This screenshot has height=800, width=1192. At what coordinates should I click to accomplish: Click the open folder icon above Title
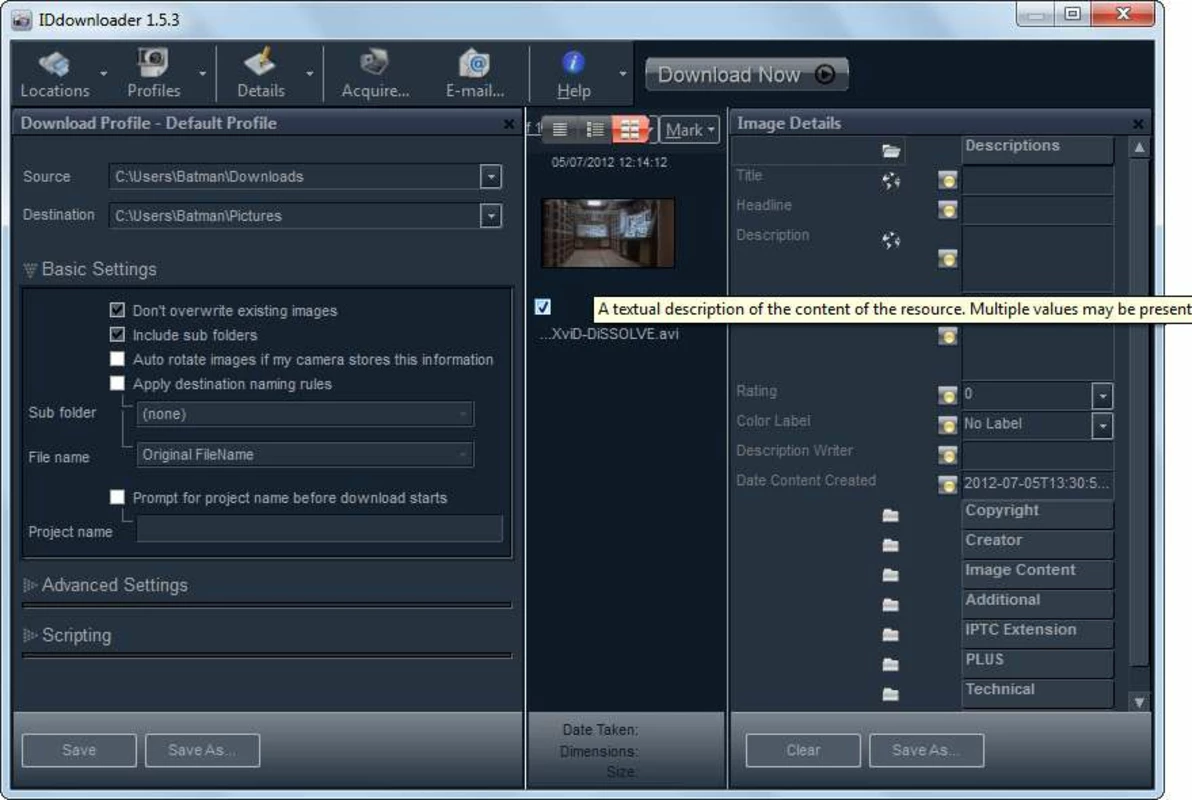[891, 151]
